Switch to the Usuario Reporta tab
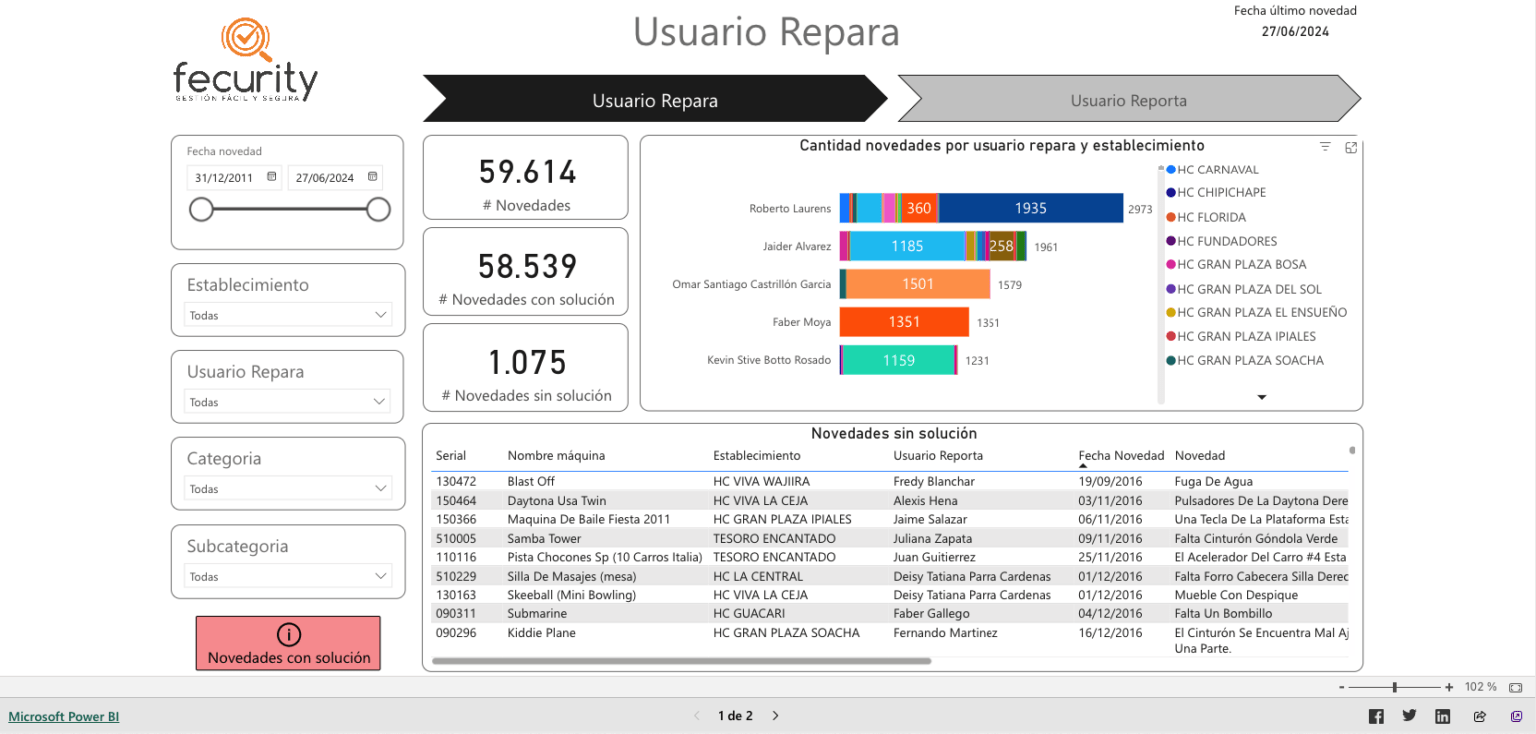The image size is (1536, 734). pos(1128,100)
